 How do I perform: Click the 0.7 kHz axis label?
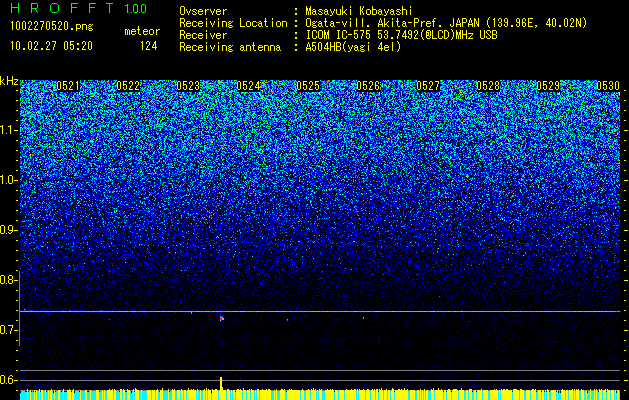coord(7,330)
